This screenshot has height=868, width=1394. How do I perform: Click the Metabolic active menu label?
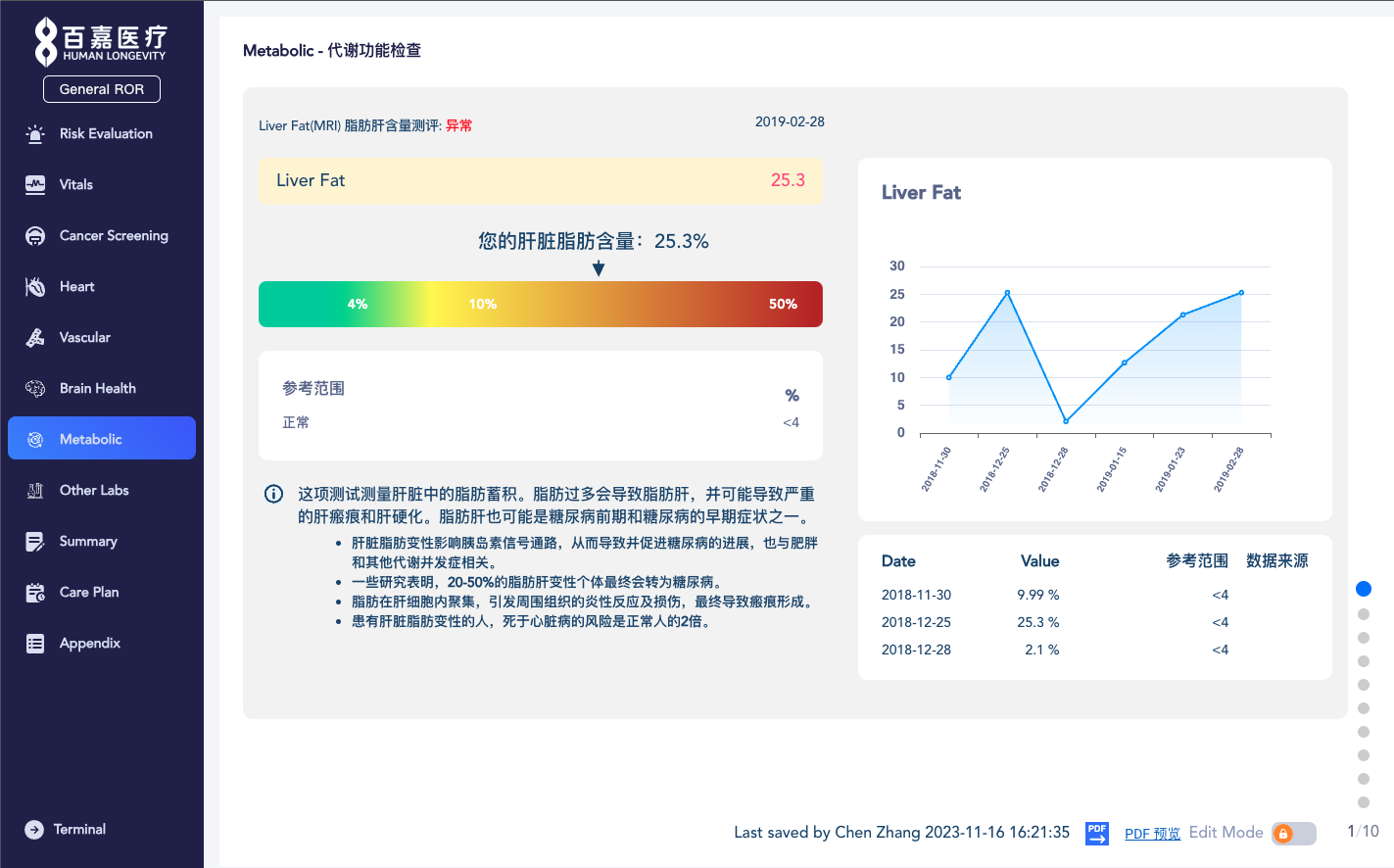click(x=91, y=440)
